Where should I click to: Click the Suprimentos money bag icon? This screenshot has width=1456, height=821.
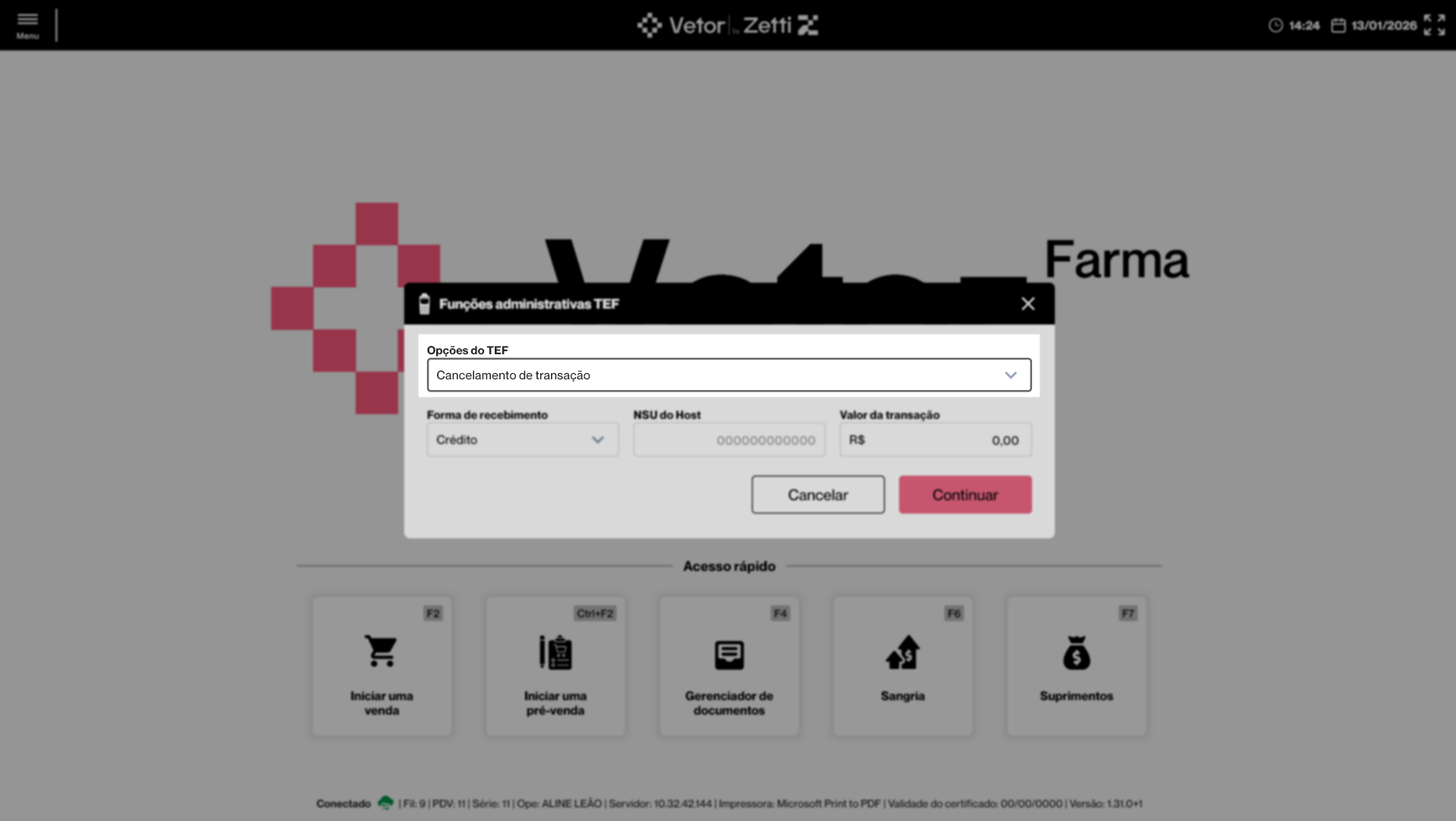pos(1076,652)
